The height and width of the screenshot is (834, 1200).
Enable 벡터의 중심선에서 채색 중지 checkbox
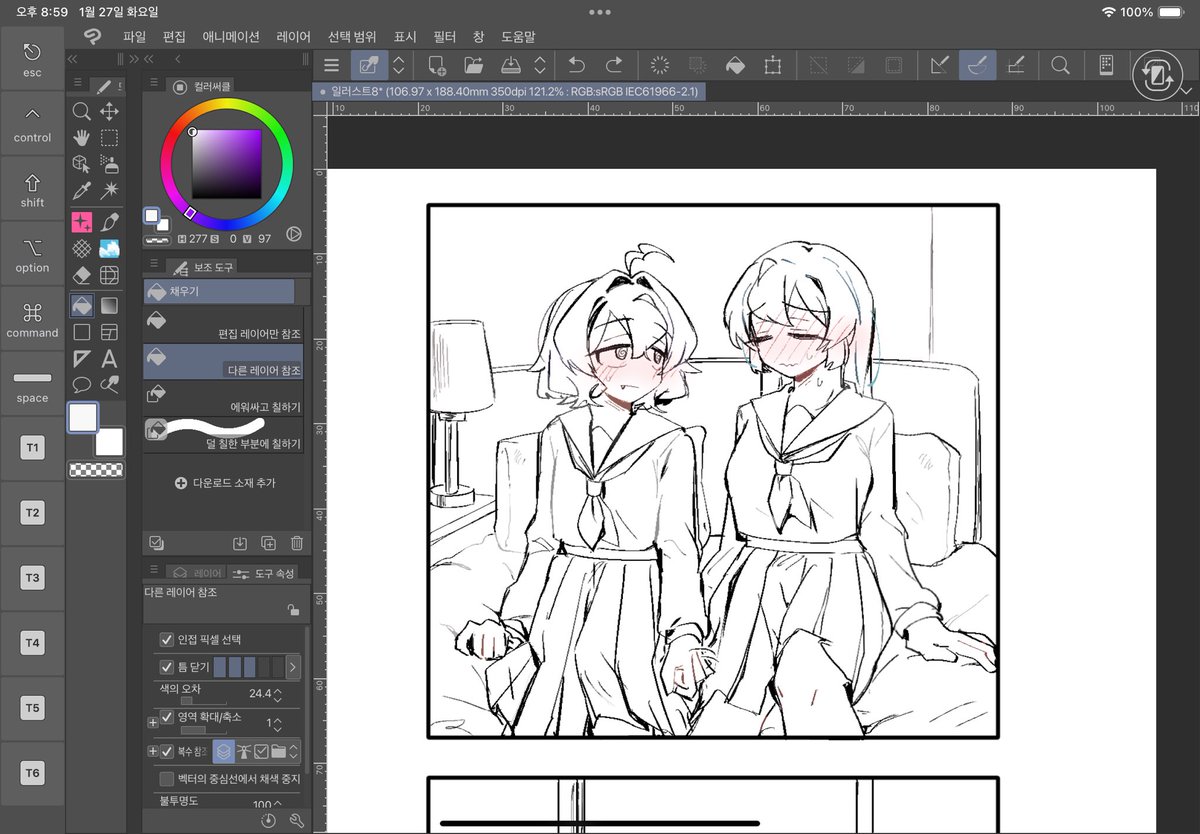tap(166, 778)
